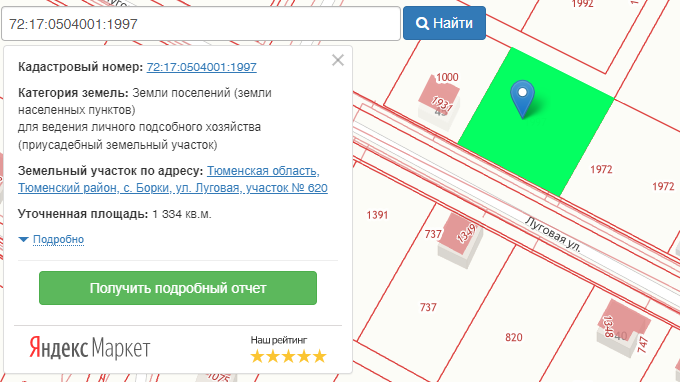The height and width of the screenshot is (382, 680).
Task: Select parcel 820 on the map
Action: (513, 337)
